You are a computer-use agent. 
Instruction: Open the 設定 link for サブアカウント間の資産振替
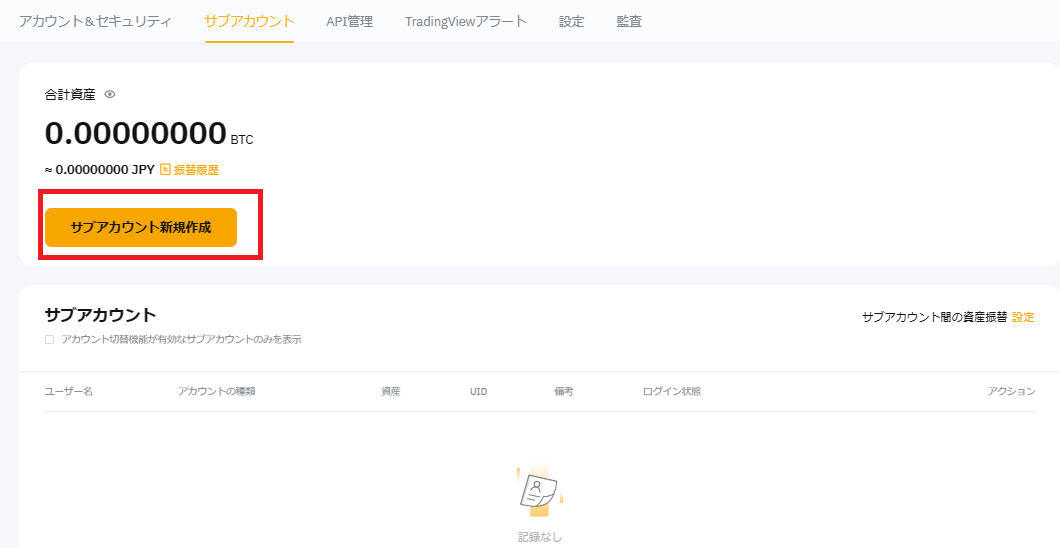(1023, 317)
